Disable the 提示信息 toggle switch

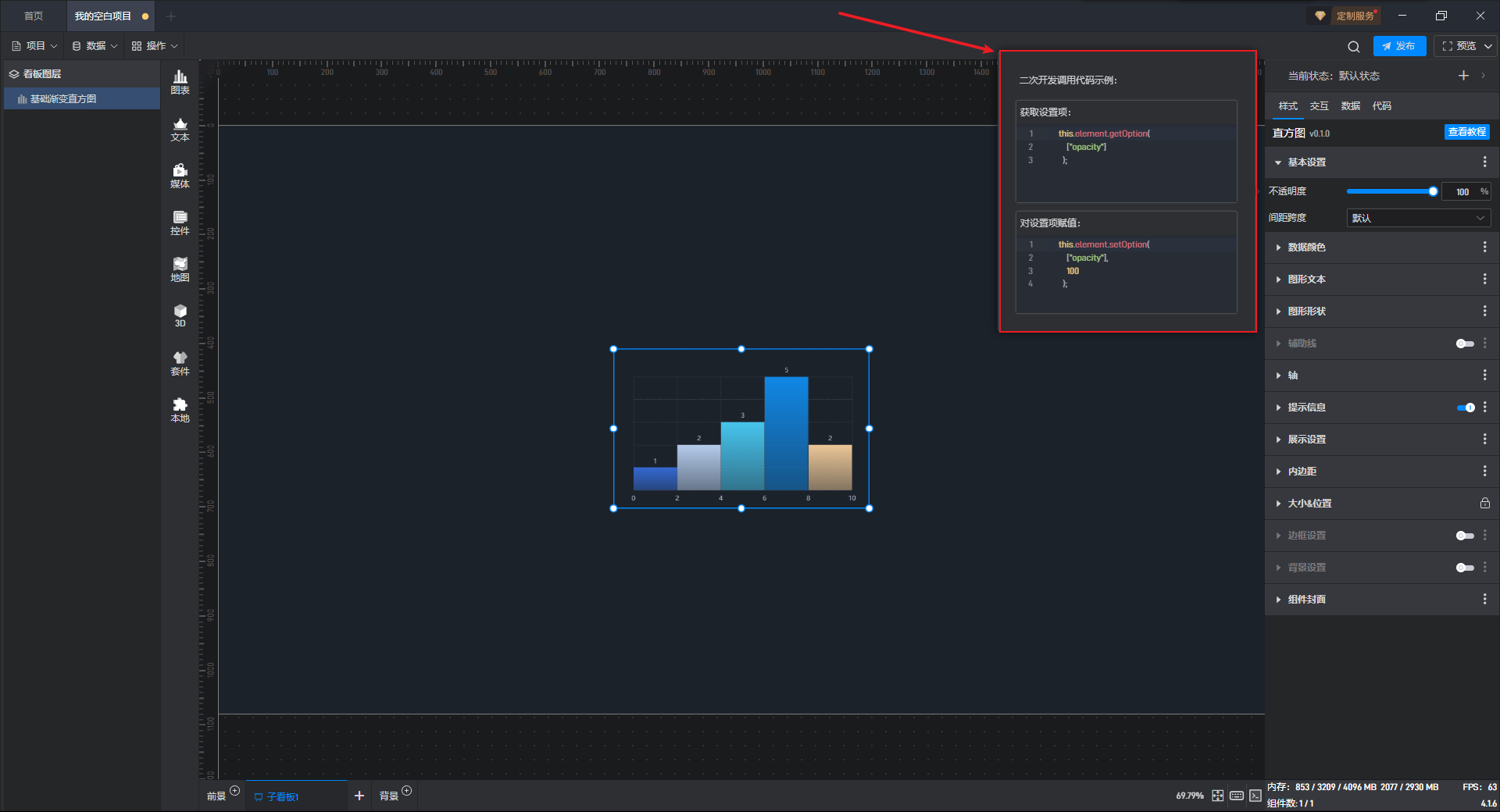(x=1465, y=408)
